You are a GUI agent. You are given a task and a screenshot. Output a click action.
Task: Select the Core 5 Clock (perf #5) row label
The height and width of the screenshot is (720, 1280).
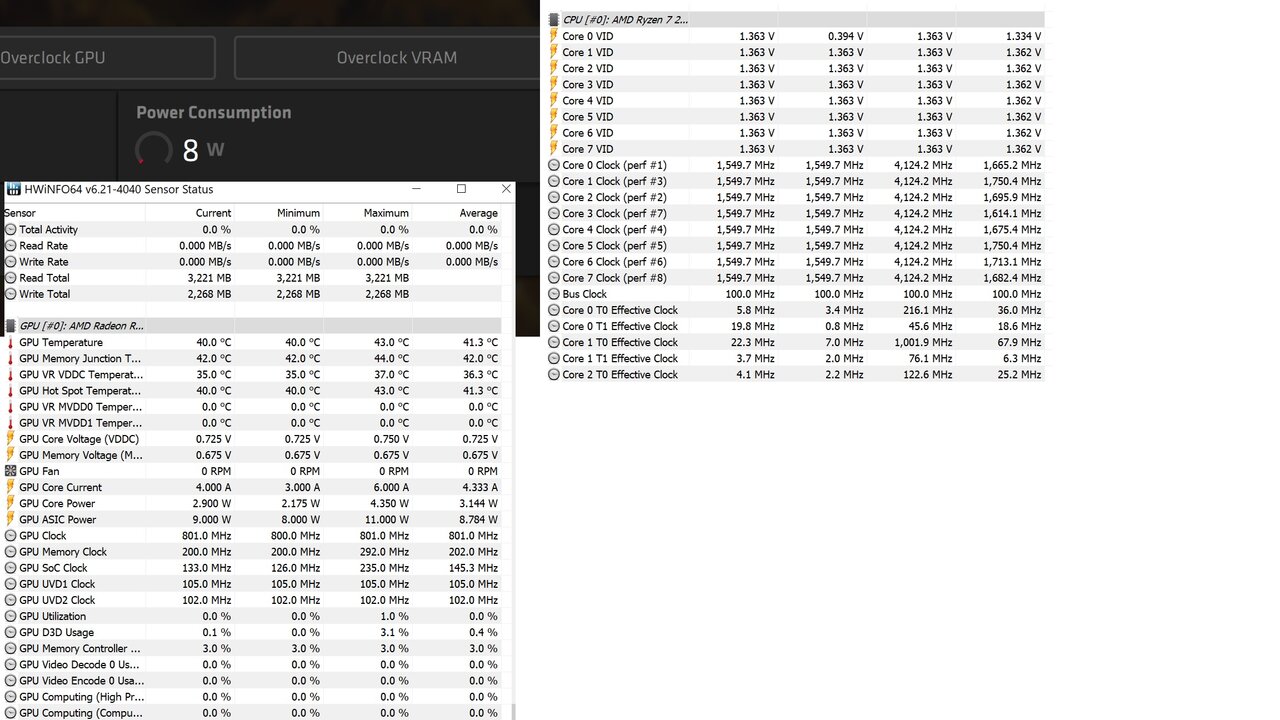(x=614, y=246)
